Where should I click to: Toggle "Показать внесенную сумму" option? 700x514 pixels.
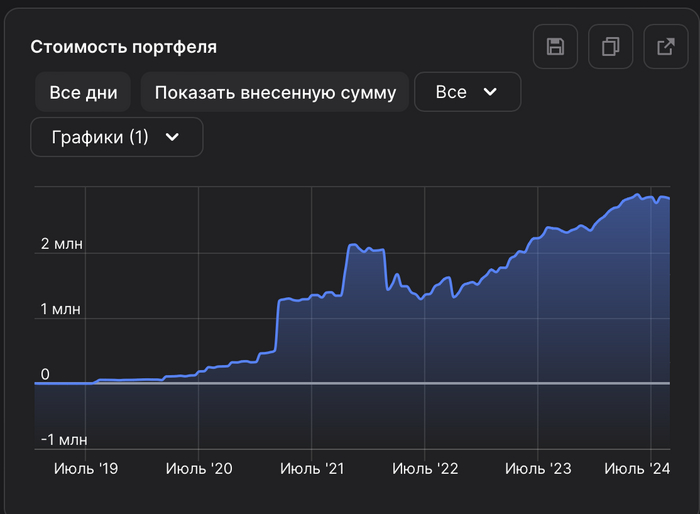coord(275,93)
